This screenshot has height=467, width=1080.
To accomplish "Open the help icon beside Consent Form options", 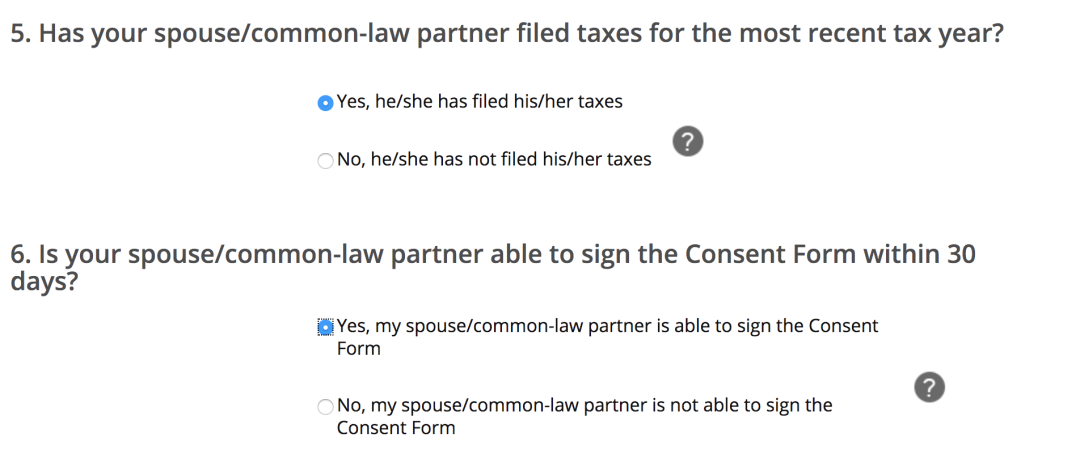I will coord(929,387).
